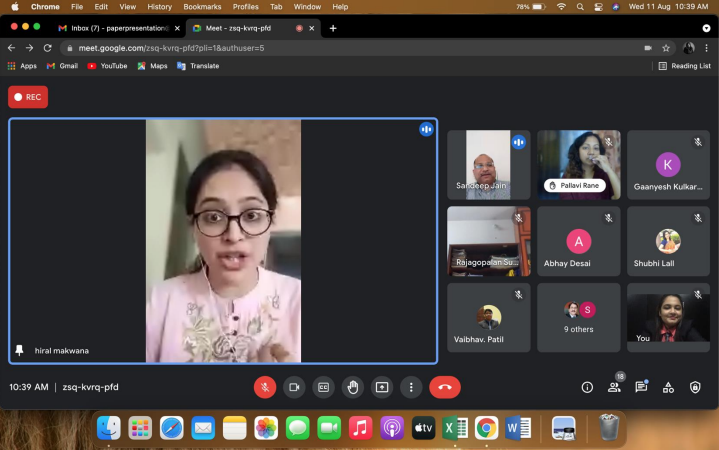This screenshot has width=719, height=450.
Task: Open Chrome's three-dot menu
Action: tap(707, 48)
